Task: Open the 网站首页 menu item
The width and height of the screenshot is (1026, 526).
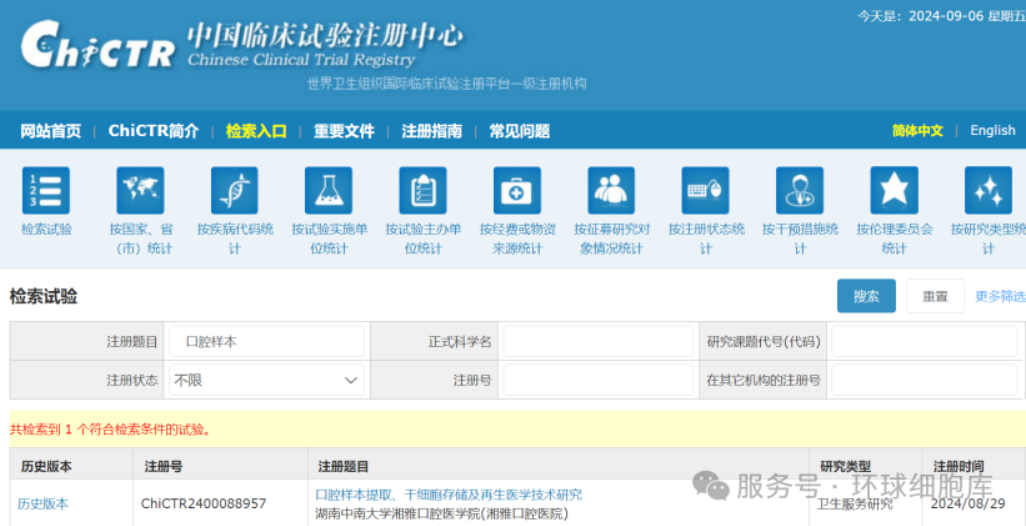Action: pyautogui.click(x=51, y=131)
